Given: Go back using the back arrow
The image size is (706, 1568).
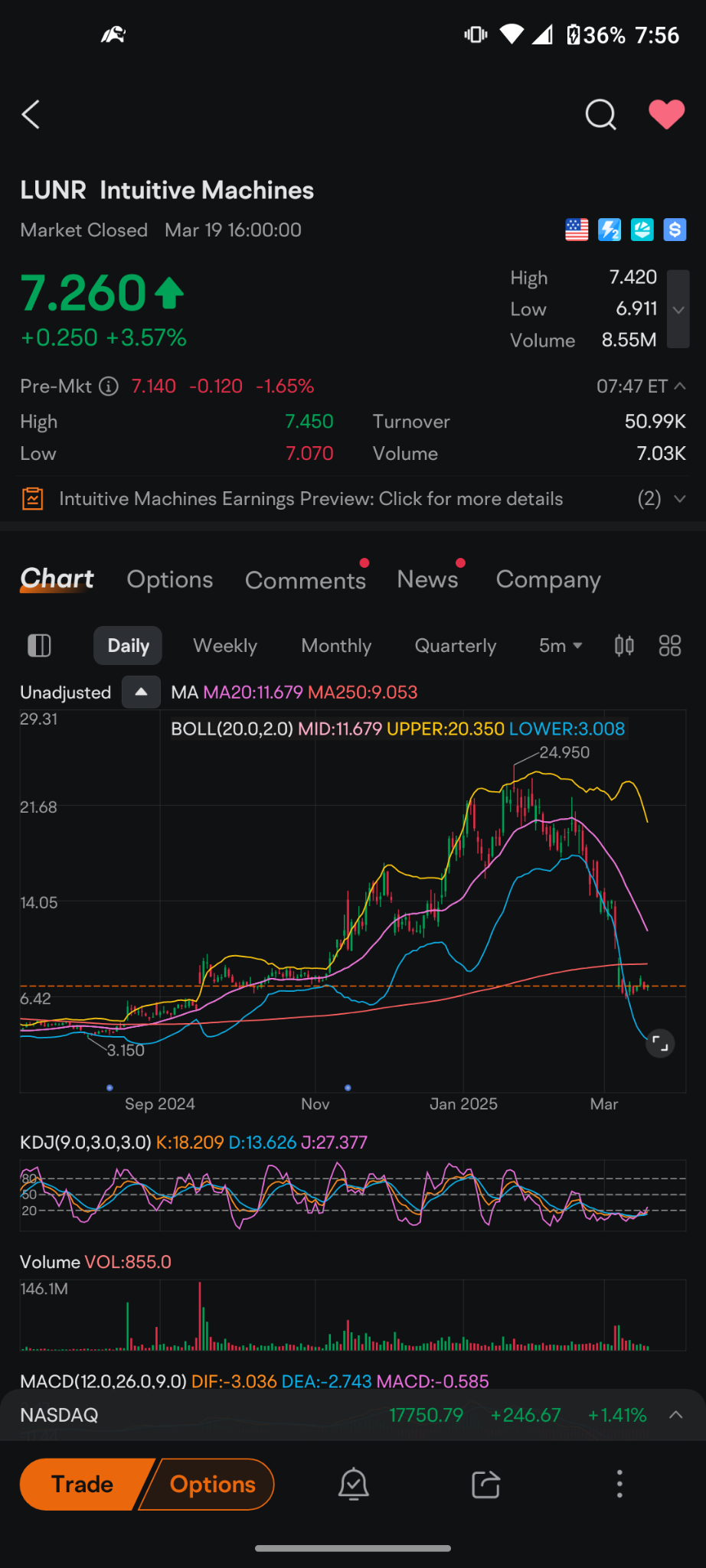Looking at the screenshot, I should click(31, 115).
